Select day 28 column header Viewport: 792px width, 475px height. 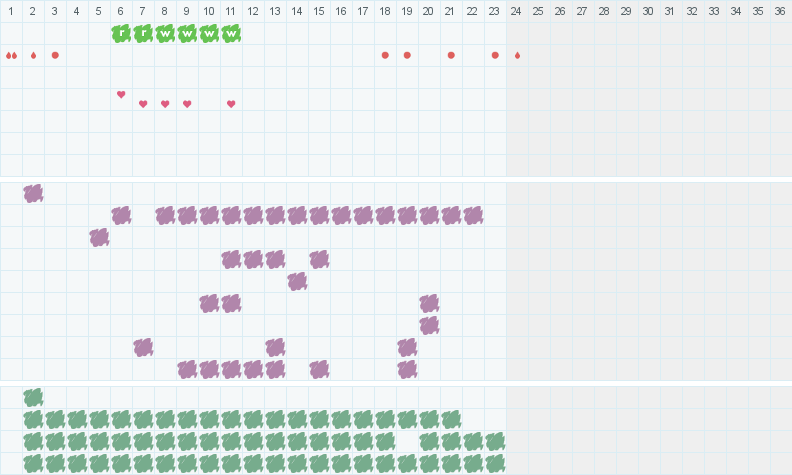(x=605, y=11)
